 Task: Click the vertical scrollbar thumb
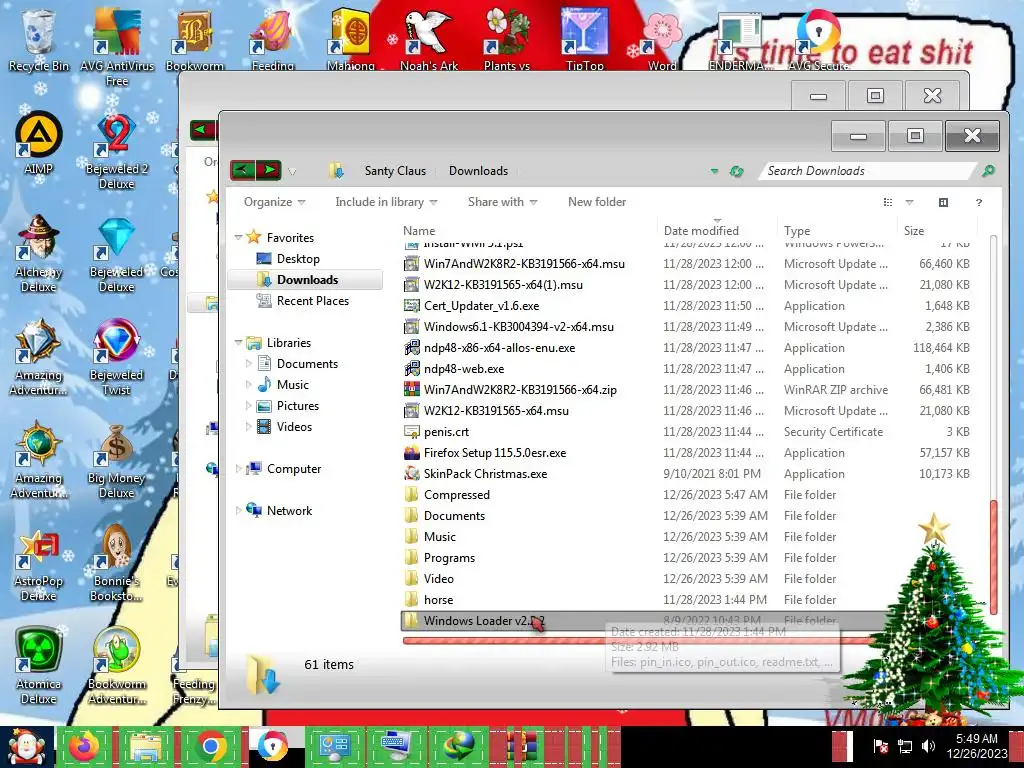[x=994, y=556]
